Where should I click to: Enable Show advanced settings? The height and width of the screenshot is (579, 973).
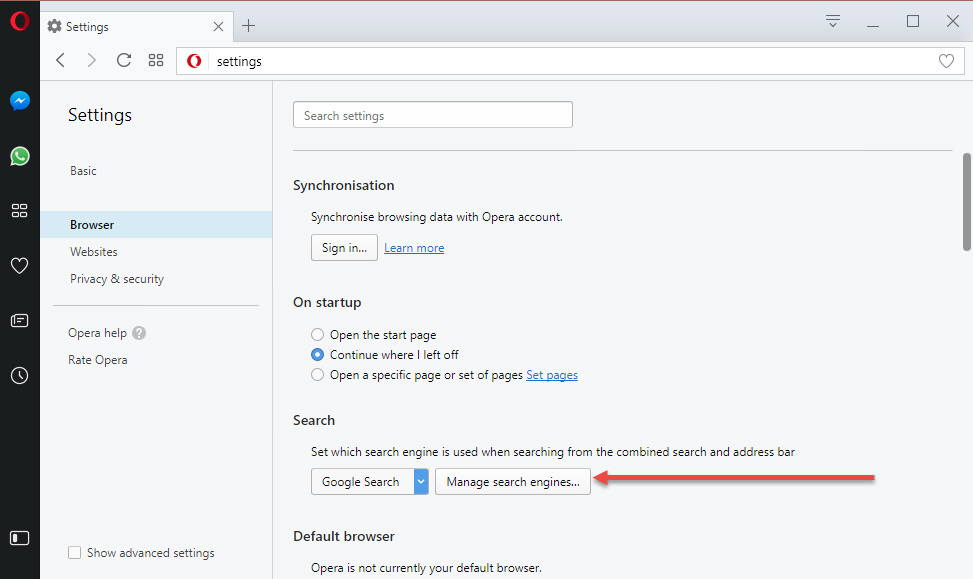coord(74,552)
